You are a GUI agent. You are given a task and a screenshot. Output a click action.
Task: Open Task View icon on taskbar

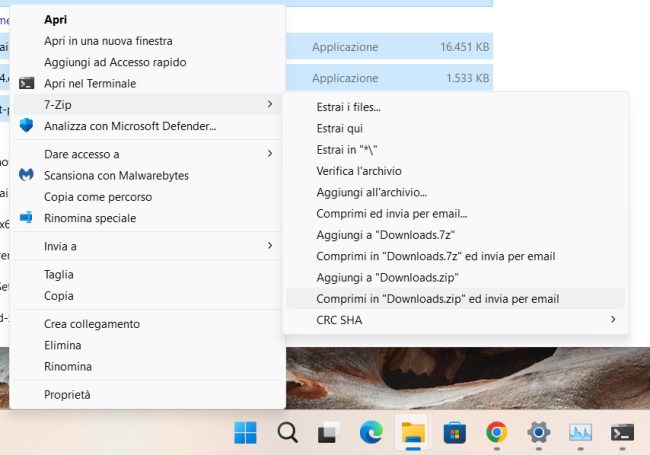[329, 433]
